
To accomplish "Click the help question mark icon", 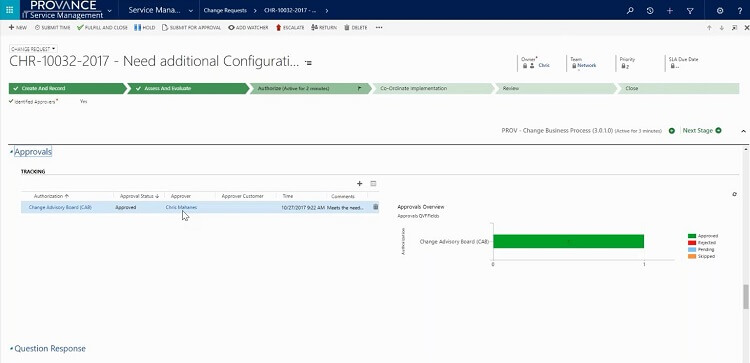I will click(740, 11).
